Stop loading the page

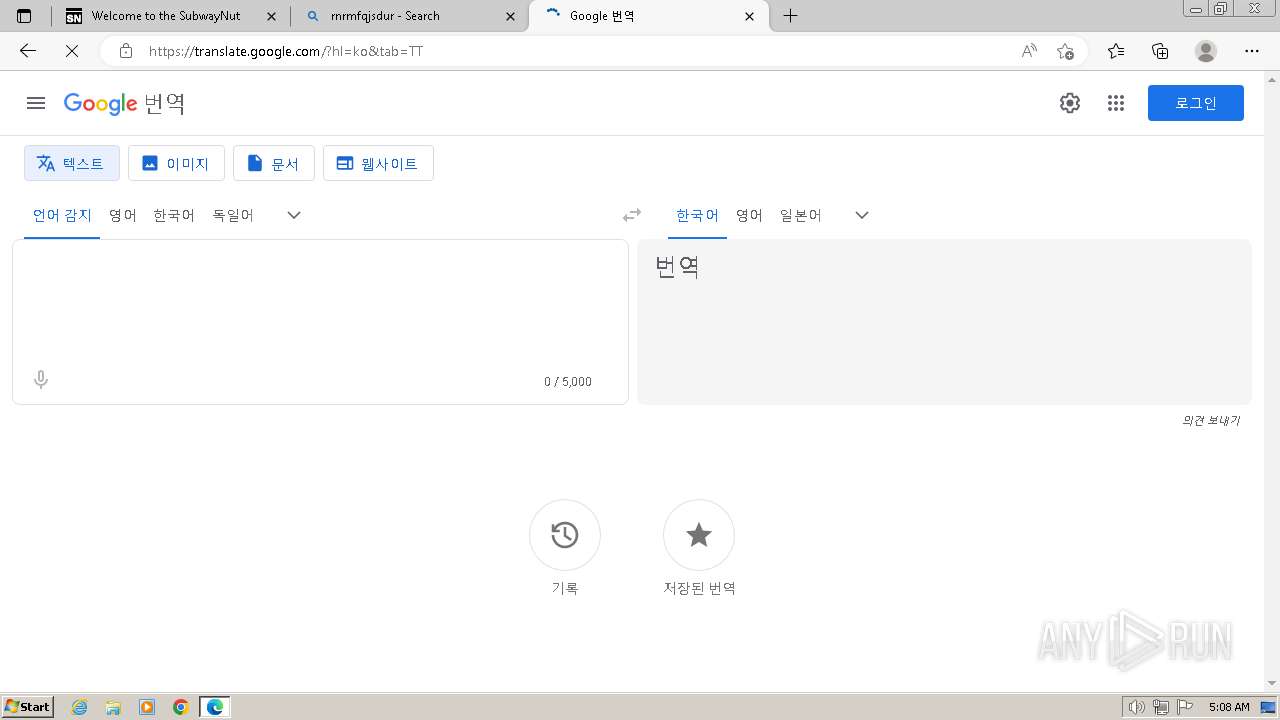[72, 51]
